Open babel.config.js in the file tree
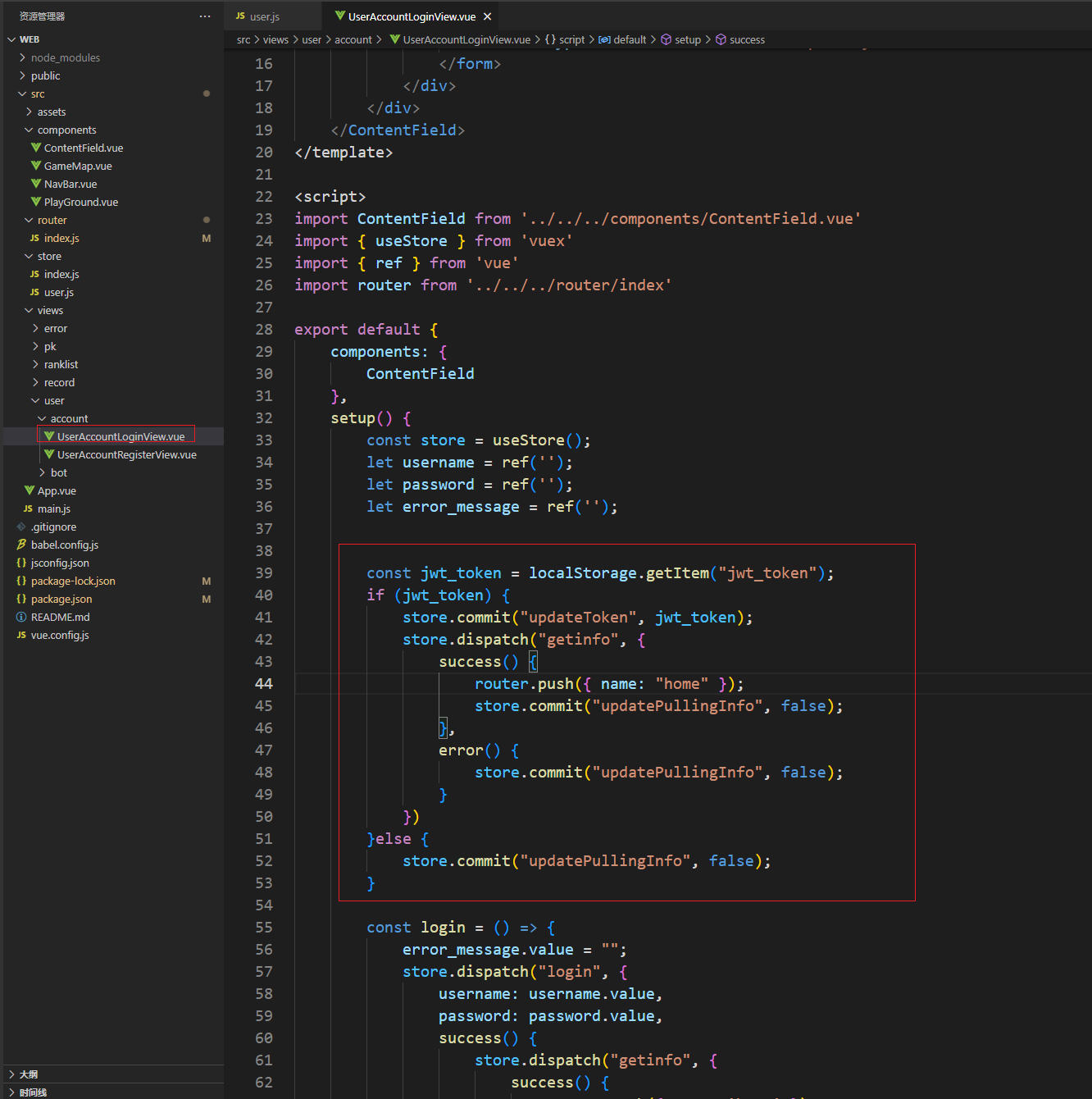 (112, 545)
